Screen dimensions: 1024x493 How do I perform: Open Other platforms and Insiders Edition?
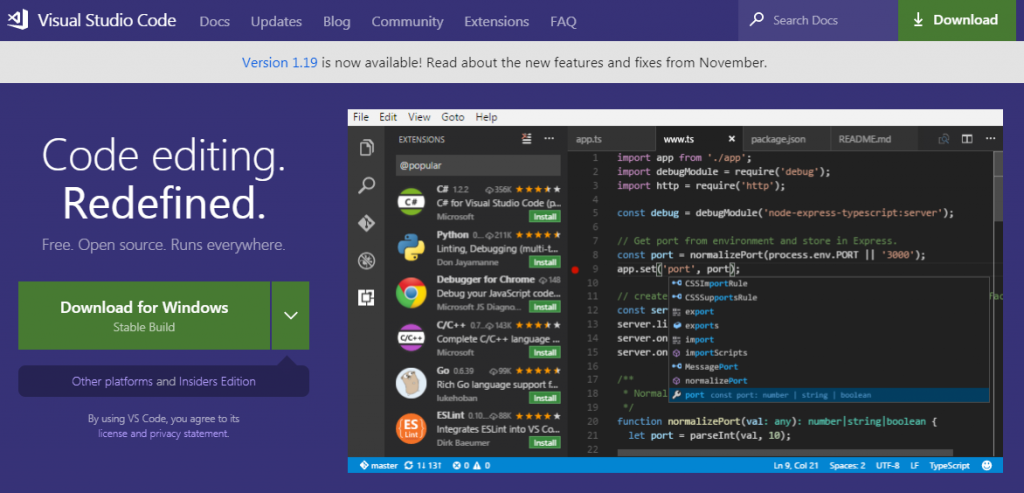point(163,381)
